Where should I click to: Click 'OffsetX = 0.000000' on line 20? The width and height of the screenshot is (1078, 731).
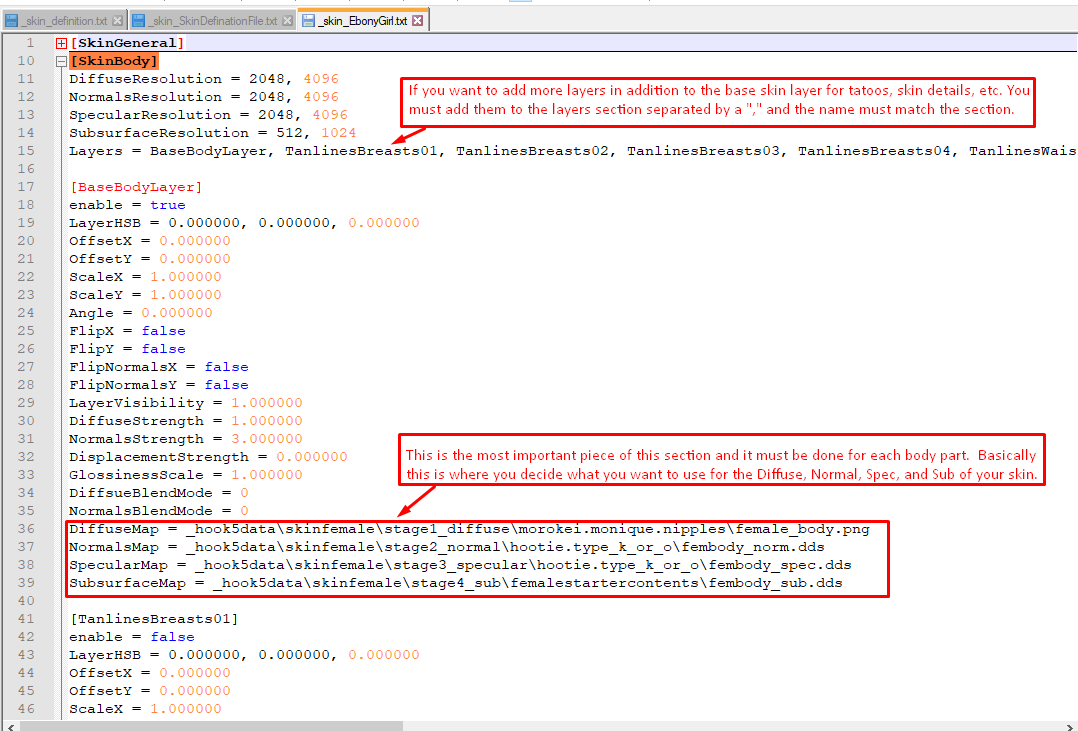[x=150, y=241]
